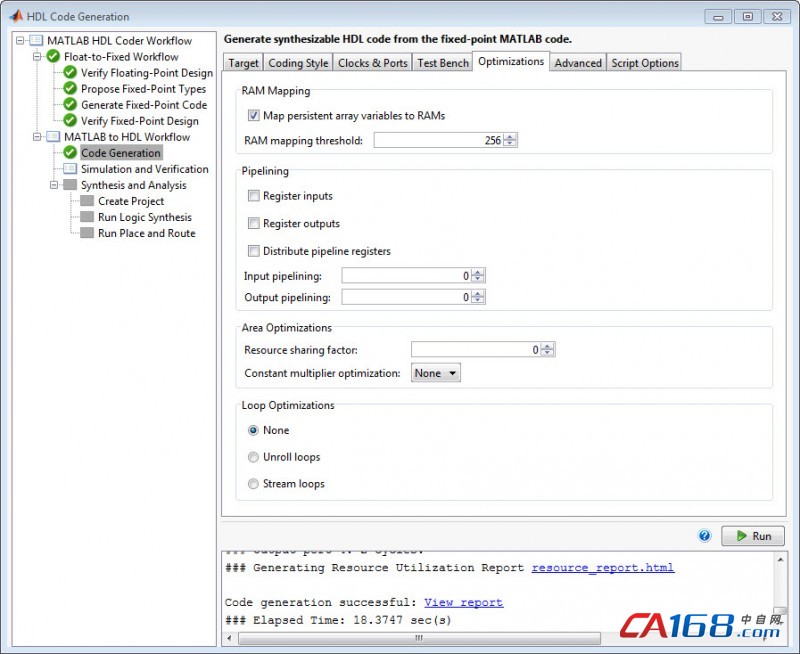Go to the Advanced tab
800x654 pixels.
pos(578,63)
